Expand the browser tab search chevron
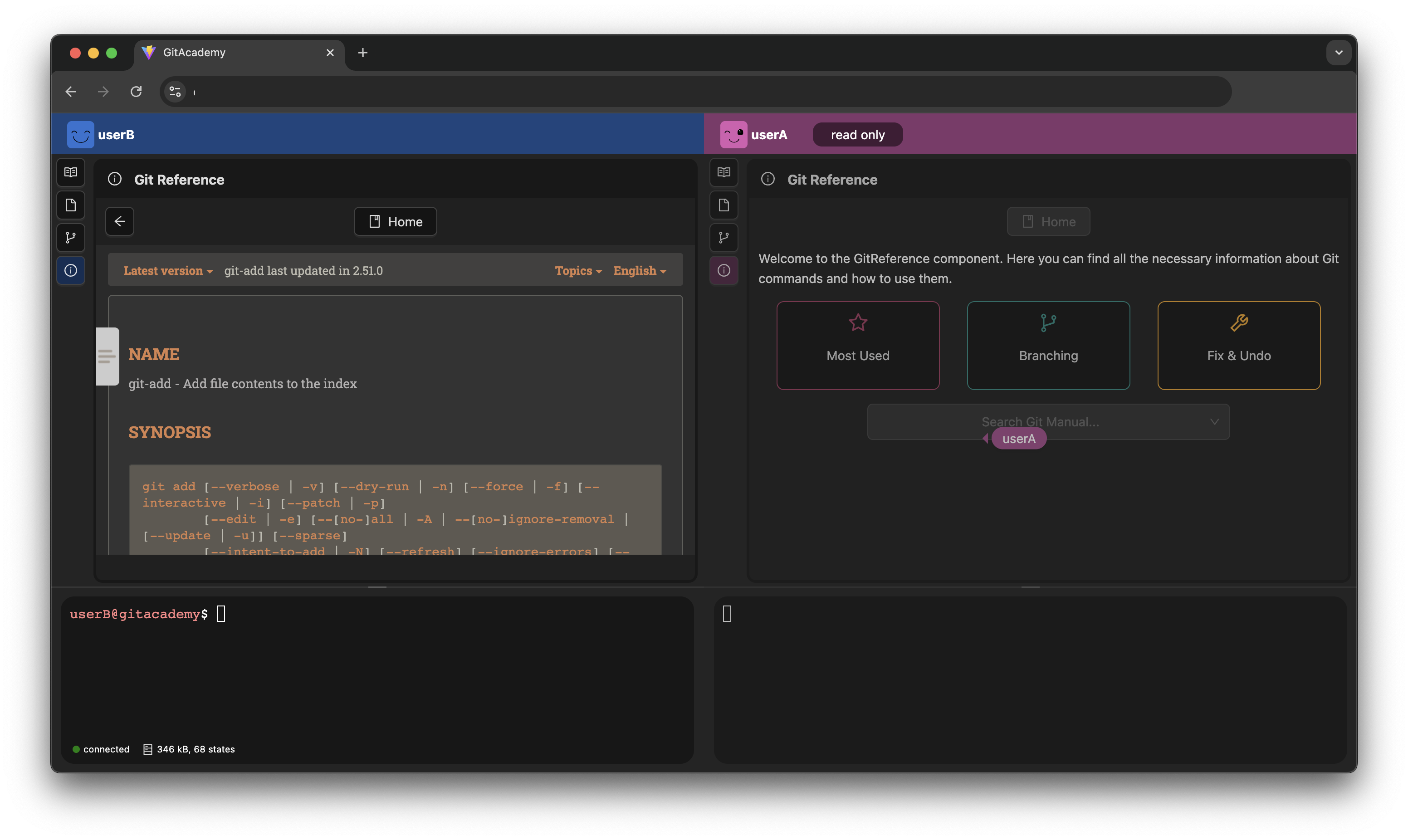Viewport: 1408px width, 840px height. [x=1339, y=53]
